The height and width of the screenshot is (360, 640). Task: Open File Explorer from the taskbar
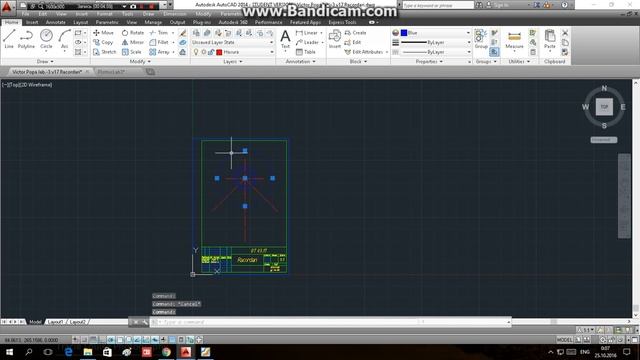(x=88, y=352)
